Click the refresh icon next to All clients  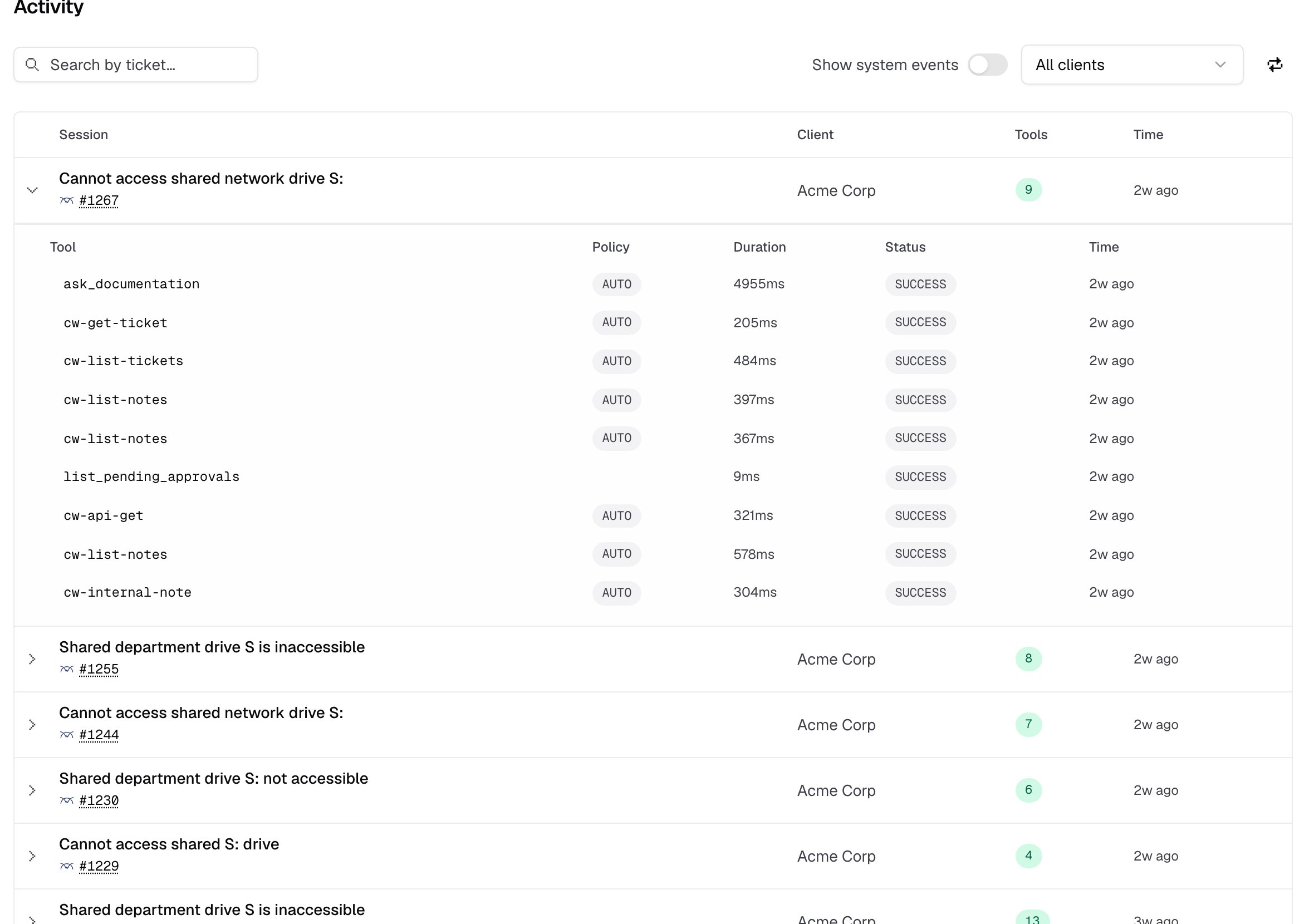[x=1274, y=65]
